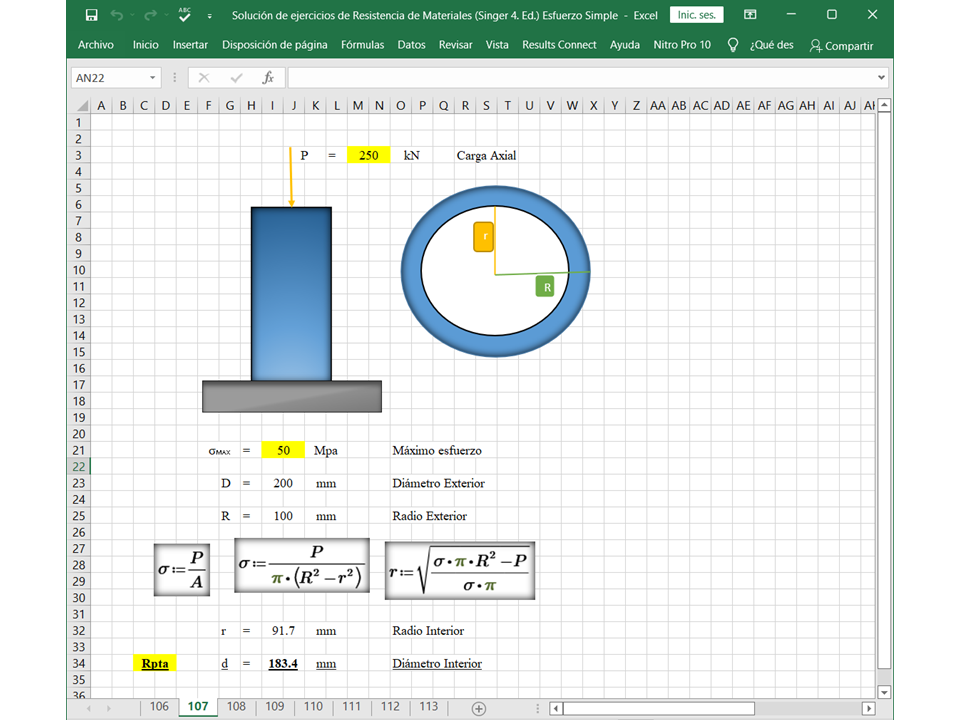The width and height of the screenshot is (960, 720).
Task: Open the Datos ribbon tab
Action: pyautogui.click(x=411, y=45)
